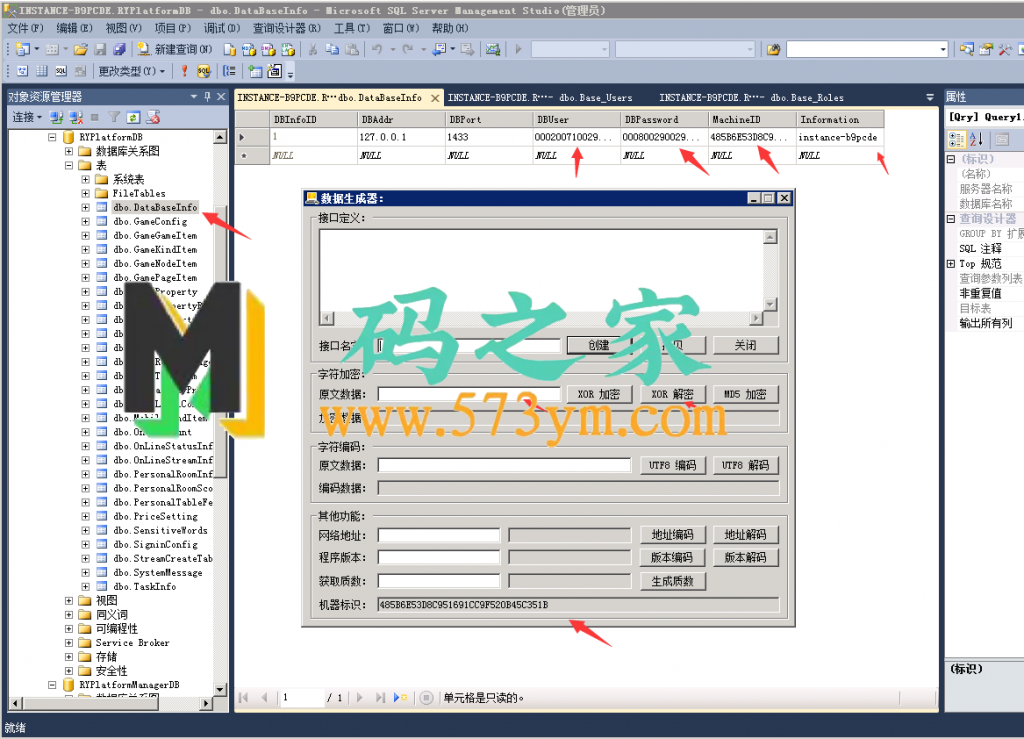Click the 创建 (Create) button in 数据生成器
The width and height of the screenshot is (1024, 739).
pyautogui.click(x=599, y=345)
